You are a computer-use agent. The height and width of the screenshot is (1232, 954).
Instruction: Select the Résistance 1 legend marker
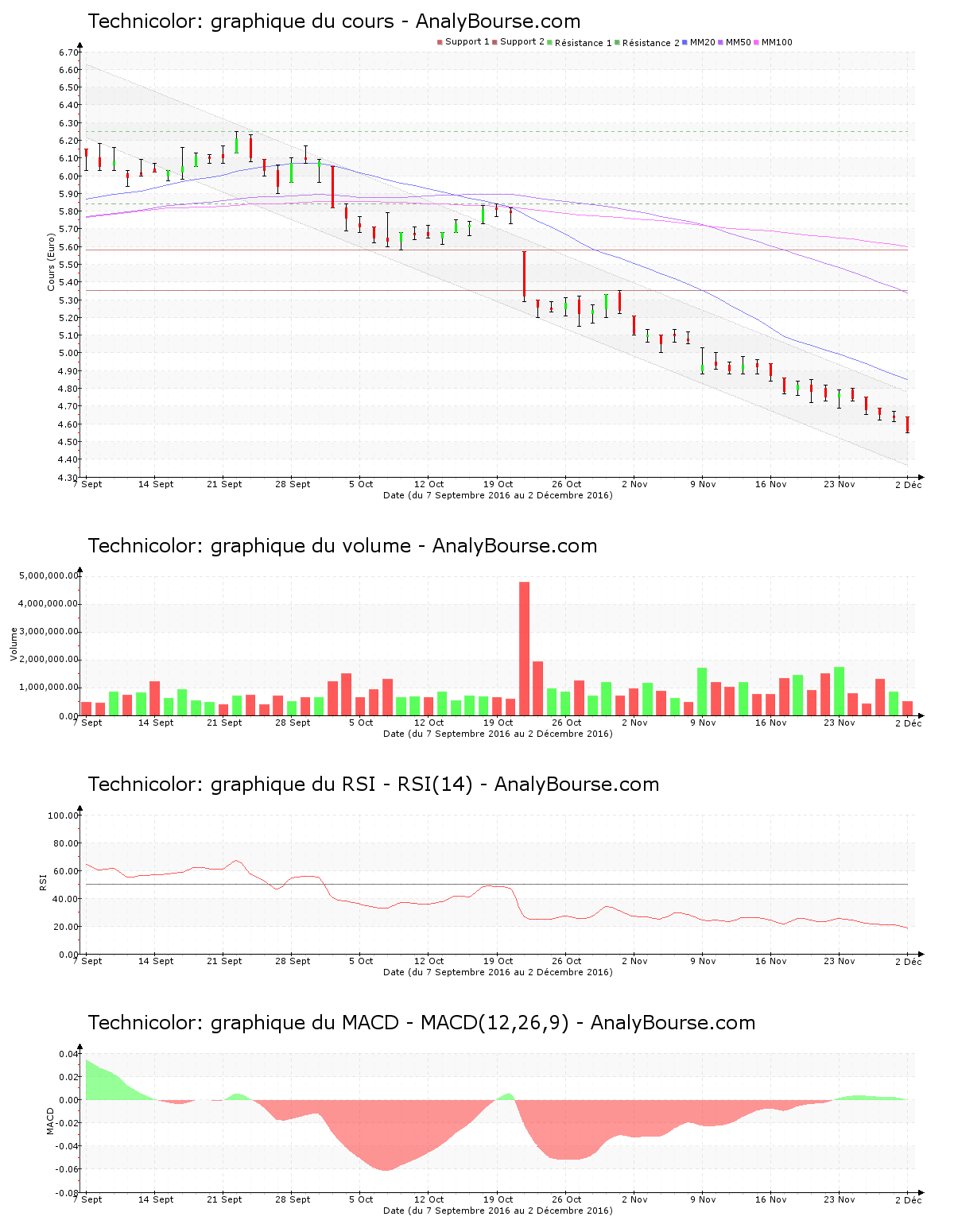pyautogui.click(x=549, y=41)
